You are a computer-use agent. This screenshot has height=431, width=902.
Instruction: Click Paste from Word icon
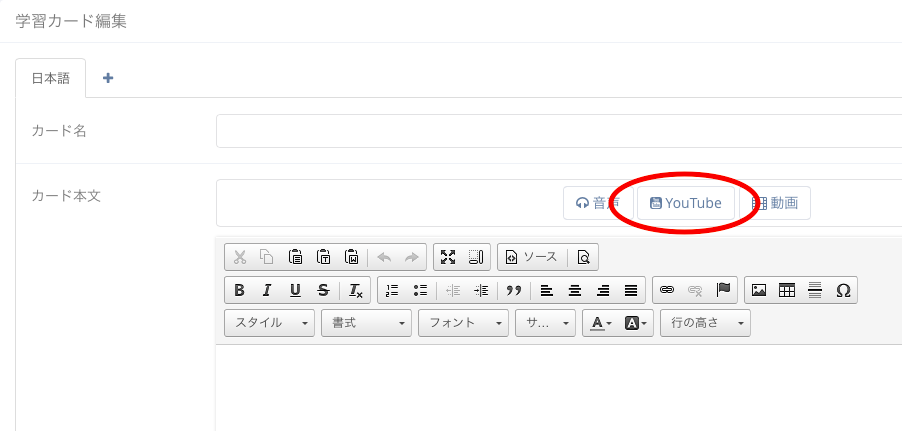[x=351, y=257]
